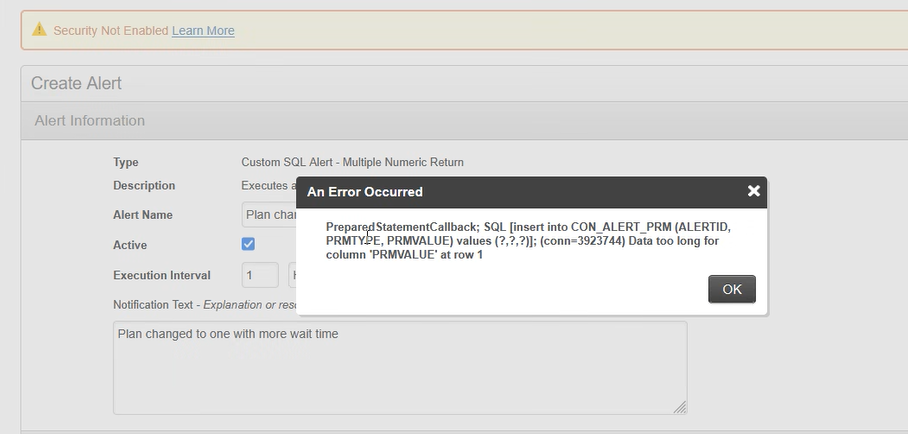908x434 pixels.
Task: Click the Description value text beginning 'Executes a'
Action: [269, 185]
